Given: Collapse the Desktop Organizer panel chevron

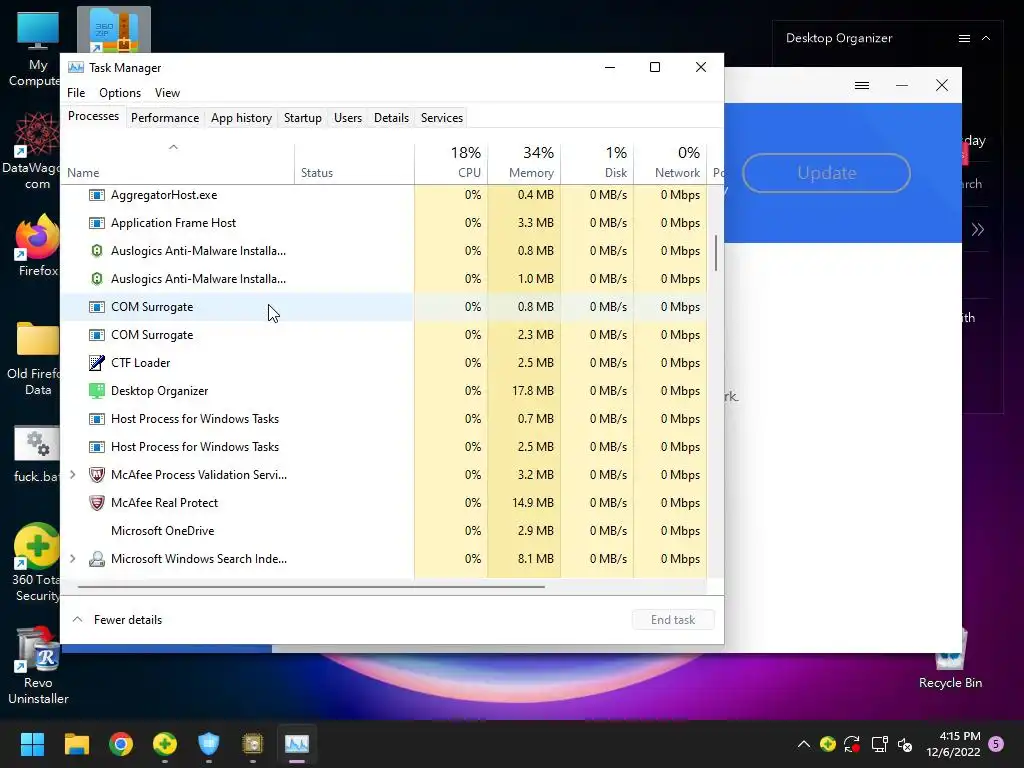Looking at the screenshot, I should click(986, 39).
